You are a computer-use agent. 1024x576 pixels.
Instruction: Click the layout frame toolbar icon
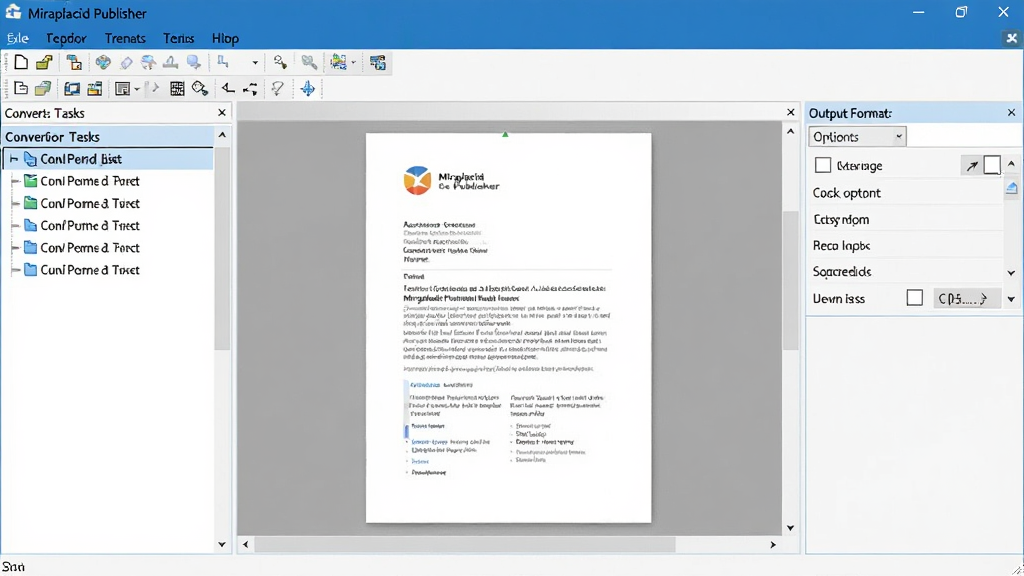[122, 88]
